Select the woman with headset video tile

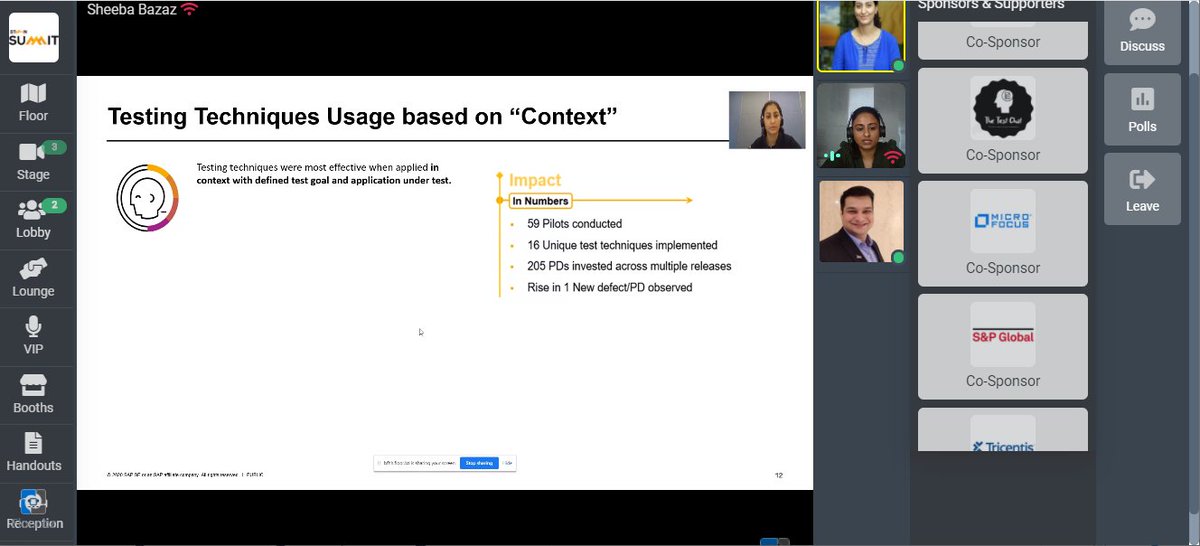click(861, 125)
